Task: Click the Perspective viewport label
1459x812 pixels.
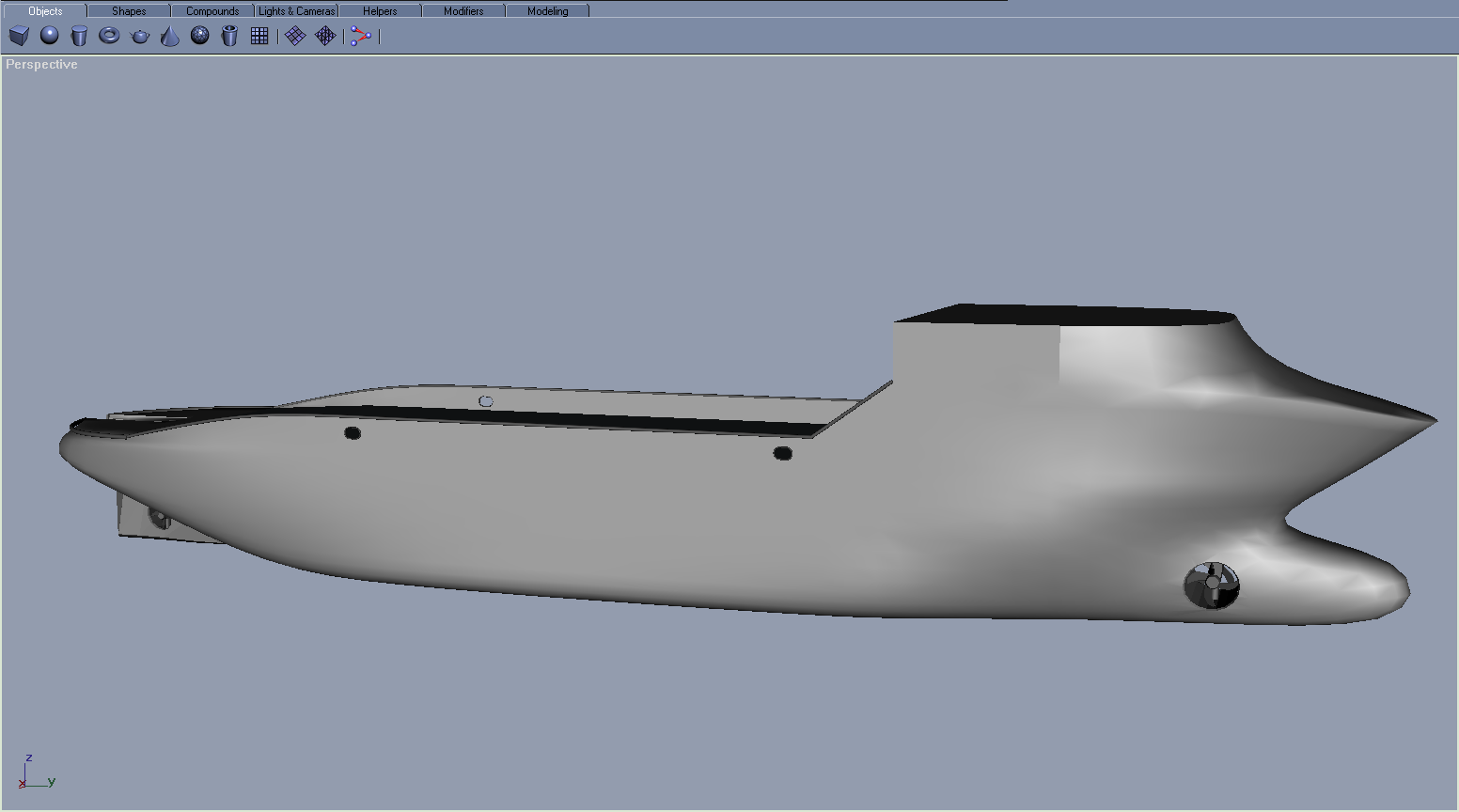Action: coord(41,64)
